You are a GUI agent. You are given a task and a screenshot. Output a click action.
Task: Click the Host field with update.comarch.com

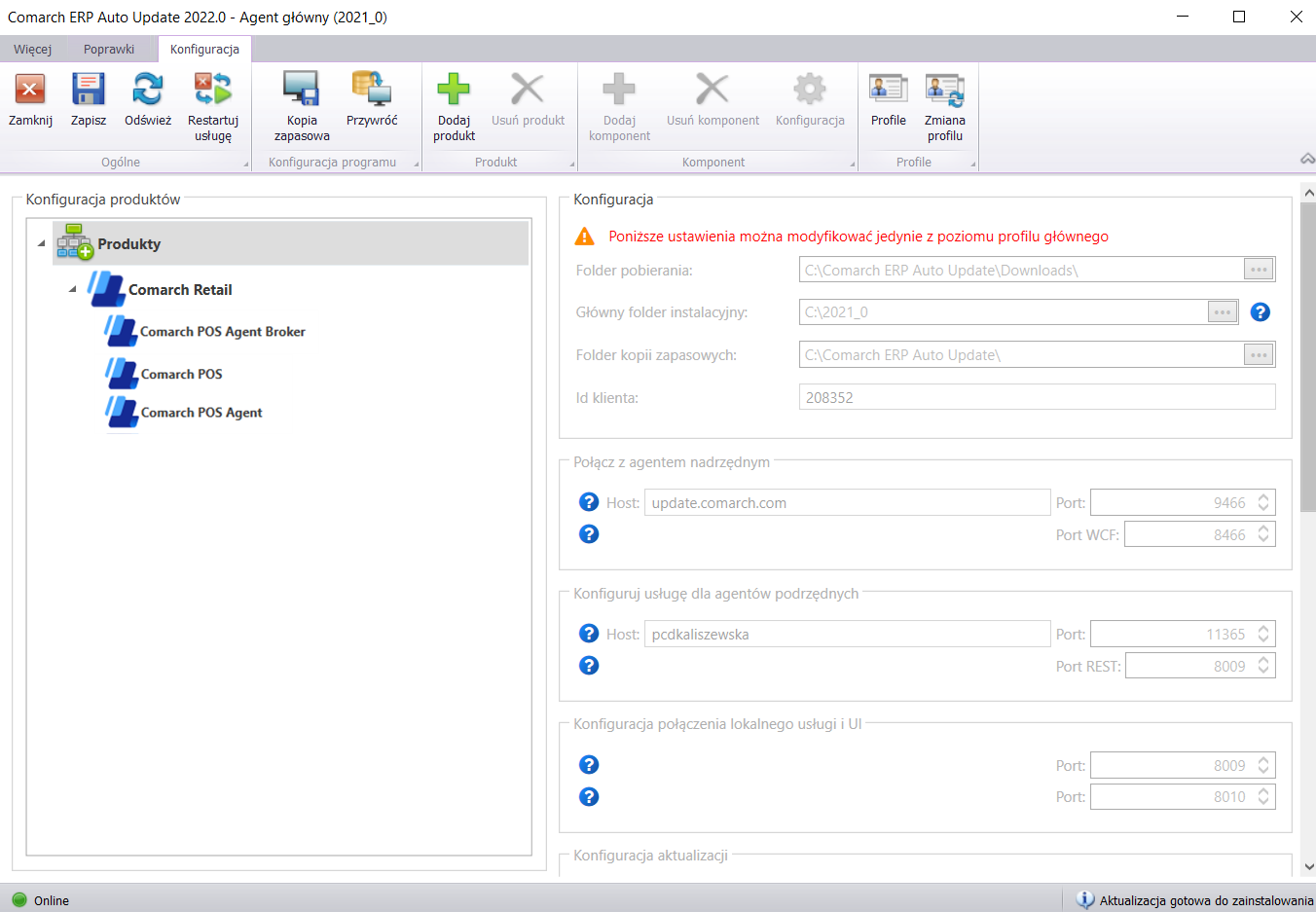(x=848, y=502)
